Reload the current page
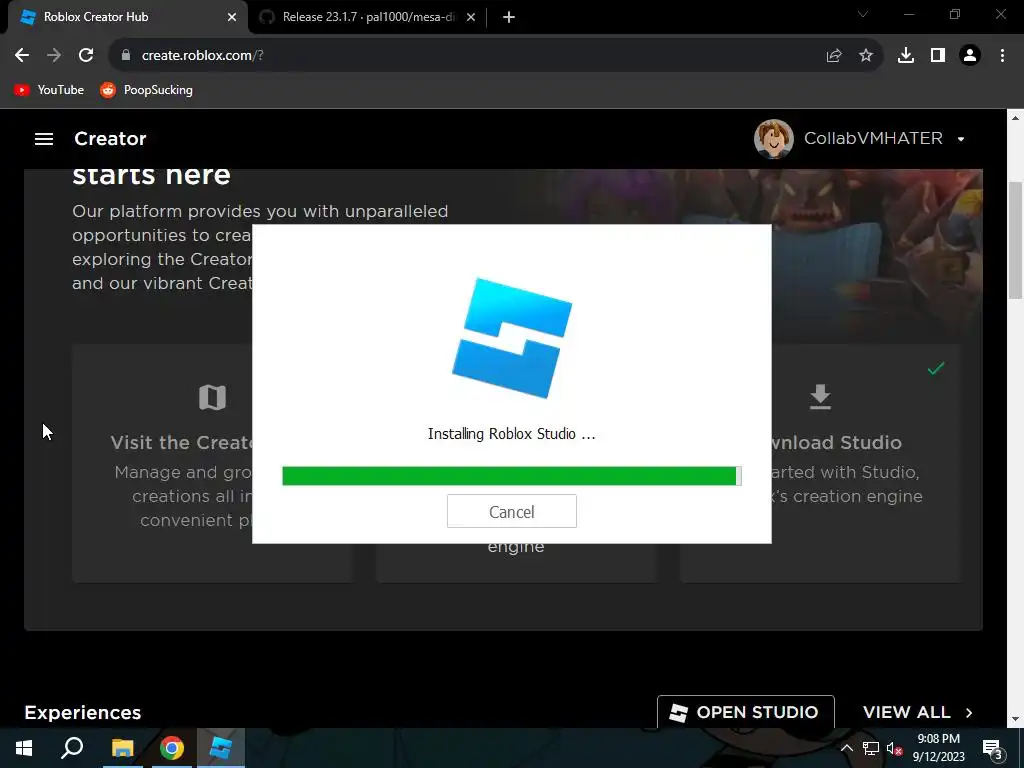 tap(86, 56)
